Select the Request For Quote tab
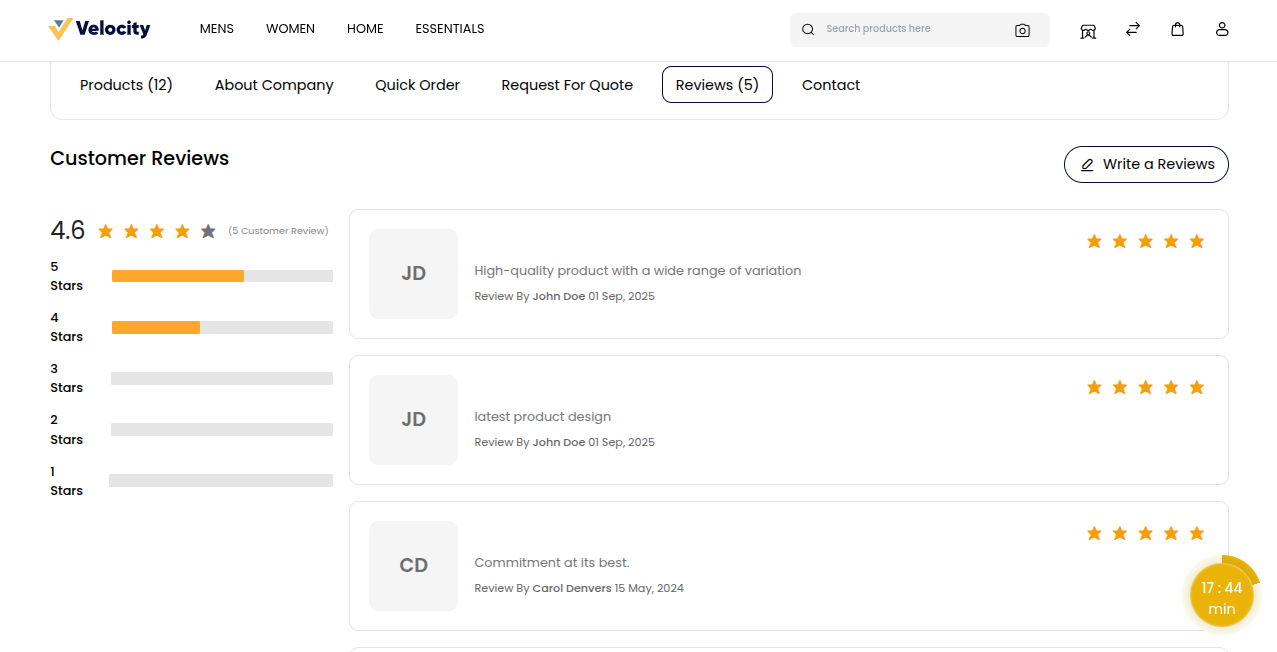1277x652 pixels. pyautogui.click(x=567, y=85)
